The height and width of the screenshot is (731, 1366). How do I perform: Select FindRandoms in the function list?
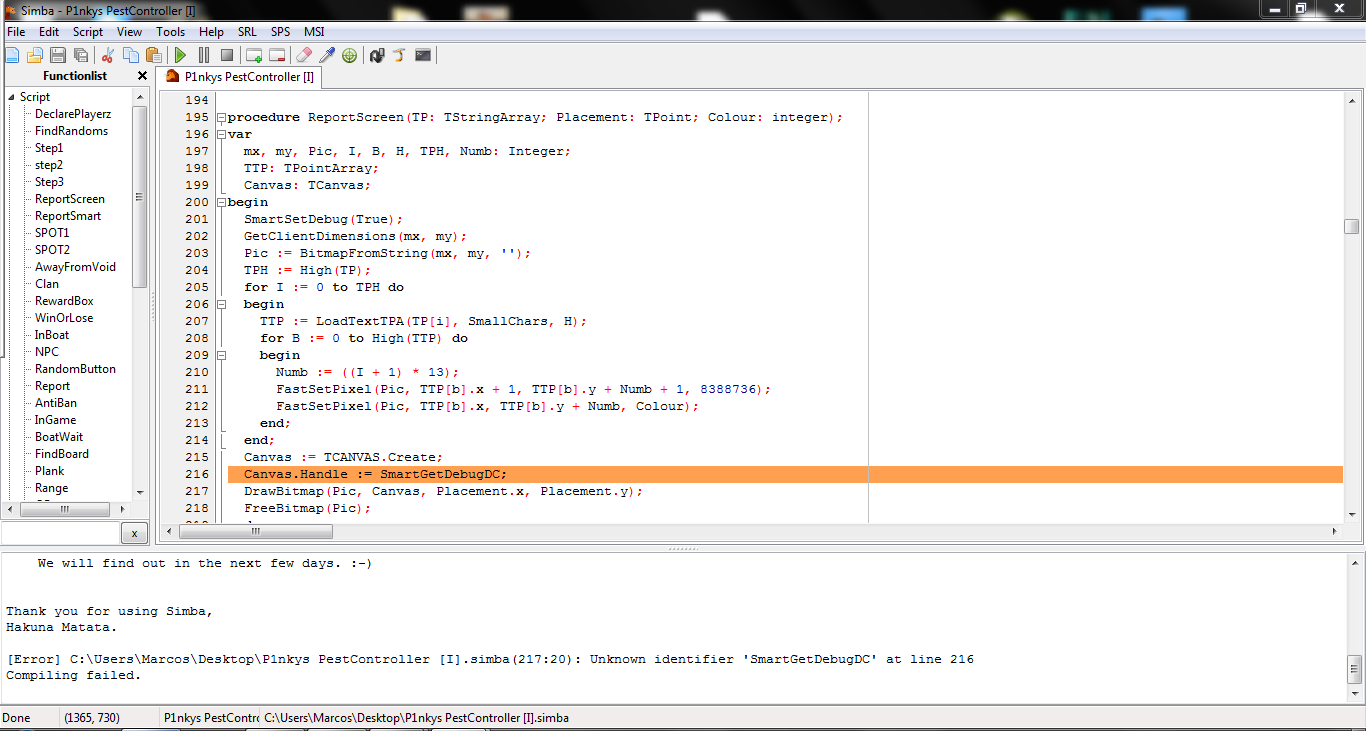point(71,131)
